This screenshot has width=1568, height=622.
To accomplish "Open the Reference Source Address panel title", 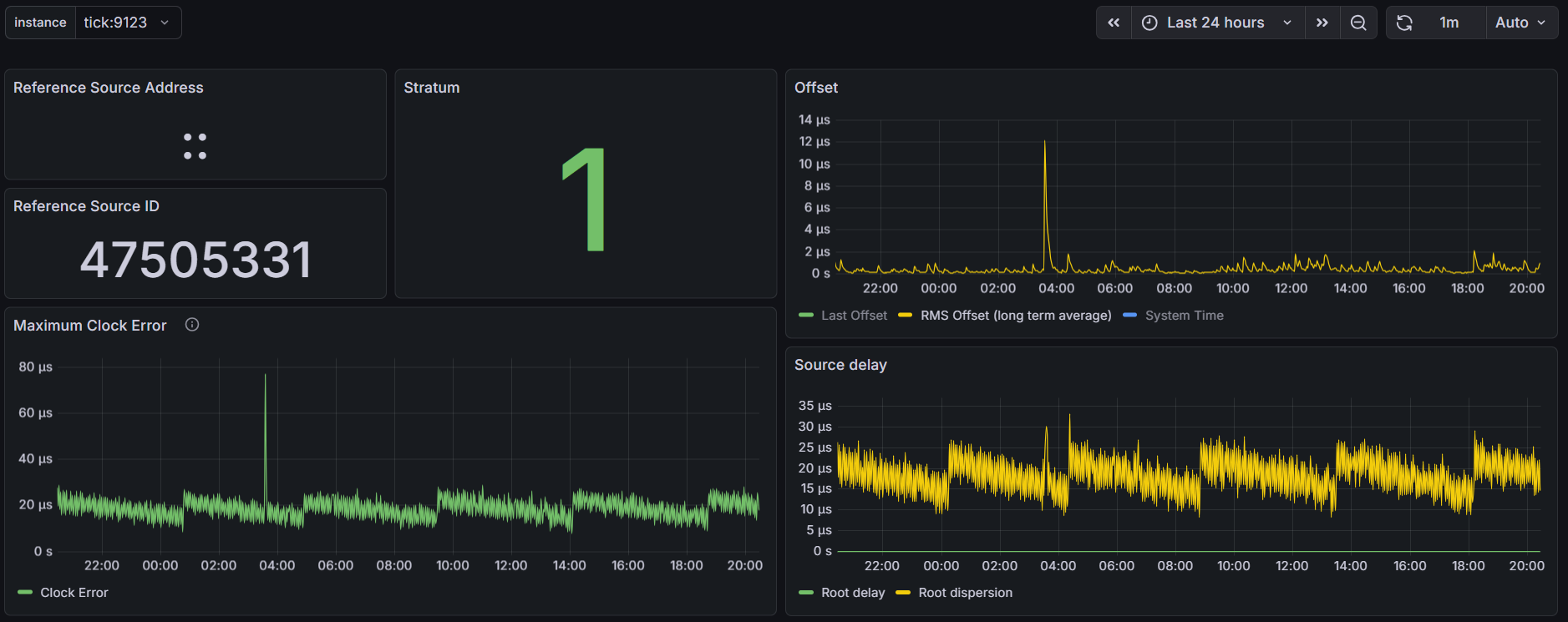I will (109, 88).
